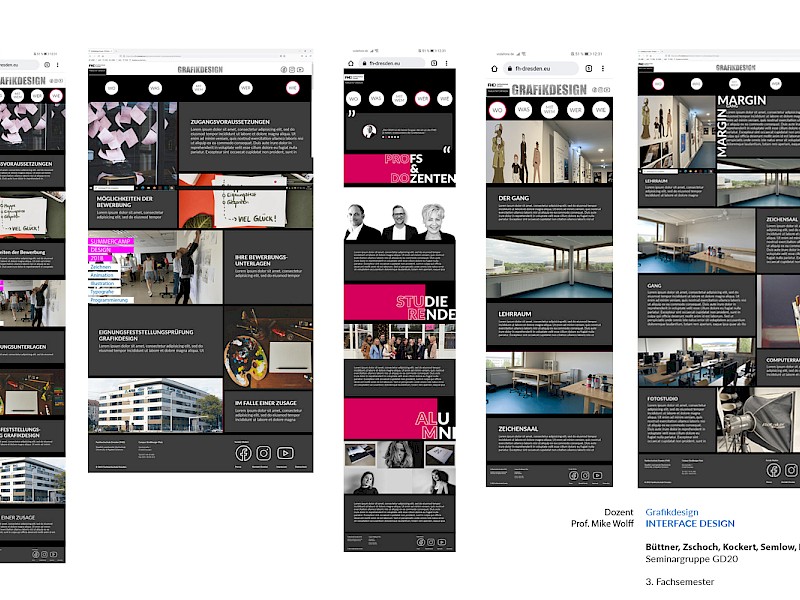This screenshot has height=600, width=800.
Task: Click WAS circle in Profs & Dozenten mobile mockup
Action: coord(376,98)
